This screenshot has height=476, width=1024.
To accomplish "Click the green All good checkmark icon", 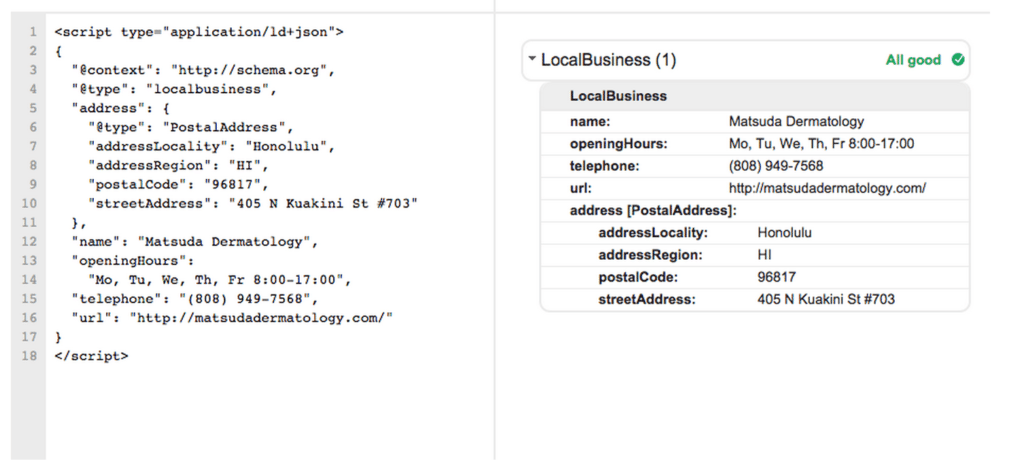I will tap(958, 60).
